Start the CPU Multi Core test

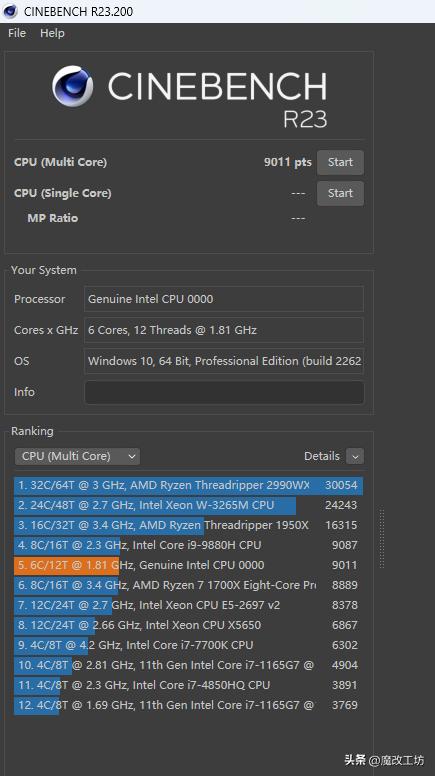coord(340,162)
